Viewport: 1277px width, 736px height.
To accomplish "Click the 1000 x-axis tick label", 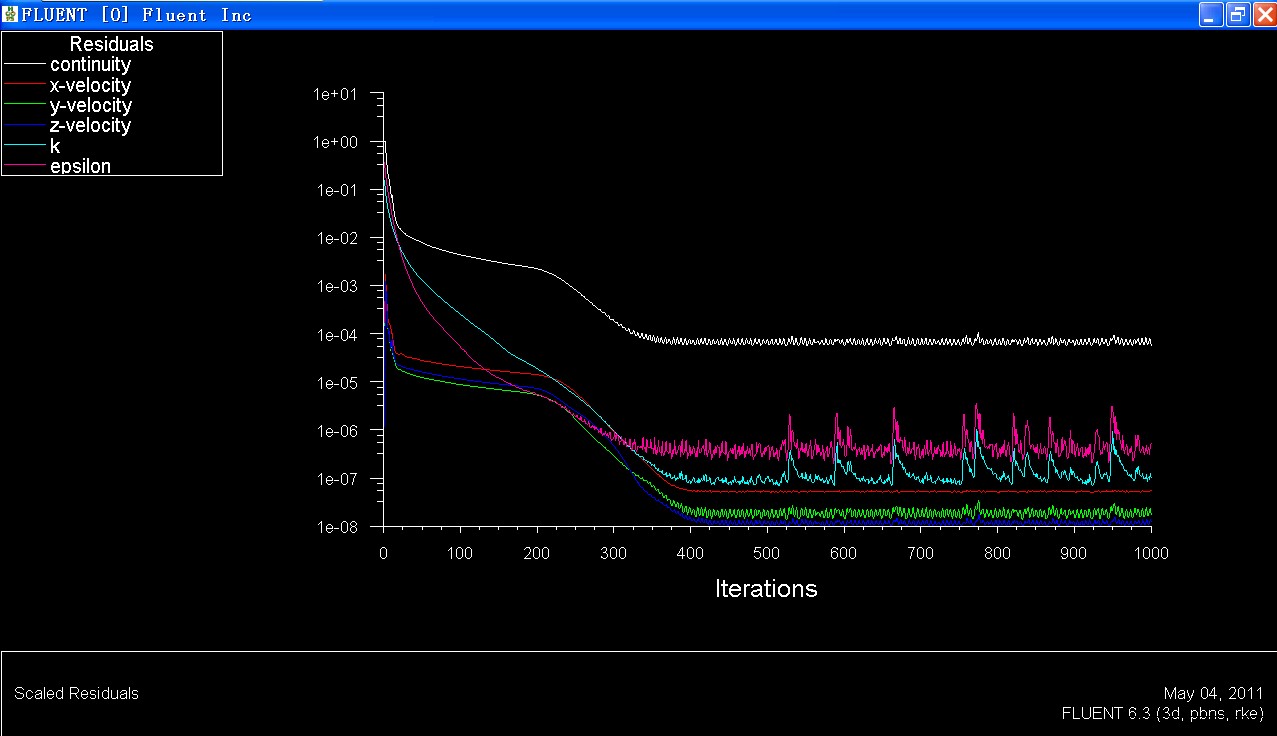I will (1150, 553).
